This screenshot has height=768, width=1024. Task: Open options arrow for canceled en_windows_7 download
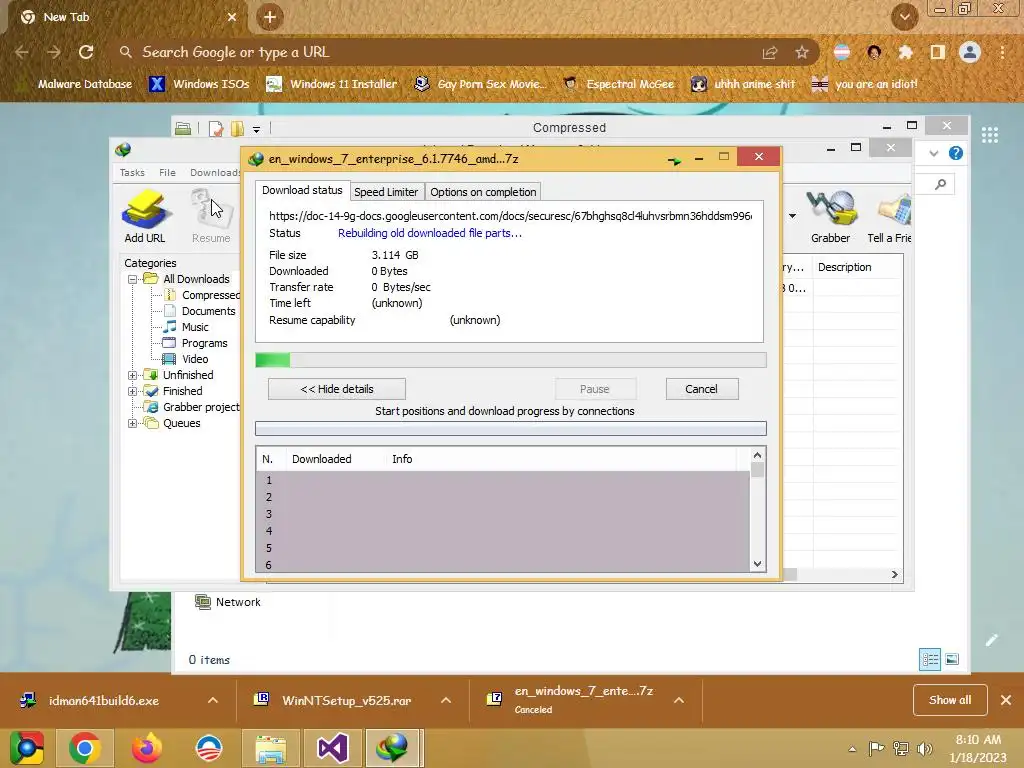tap(679, 700)
